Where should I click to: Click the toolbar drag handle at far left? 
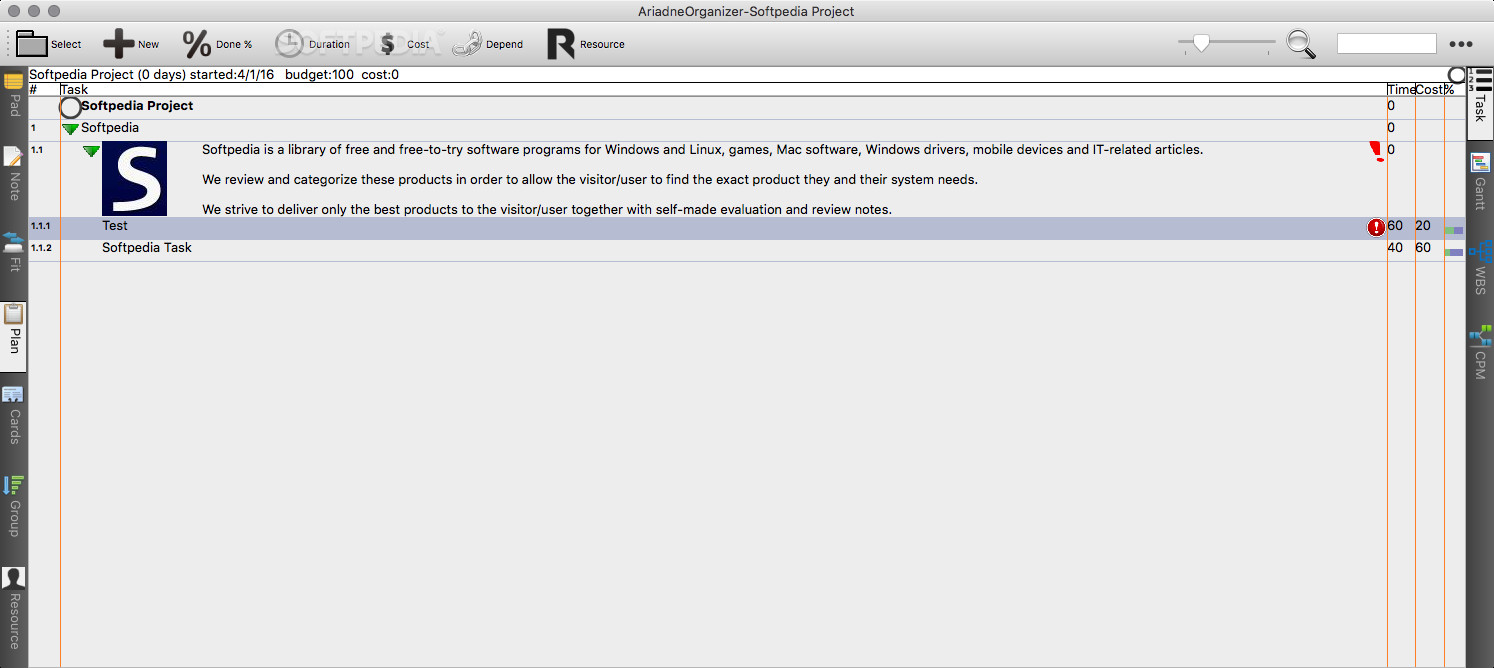pyautogui.click(x=8, y=44)
